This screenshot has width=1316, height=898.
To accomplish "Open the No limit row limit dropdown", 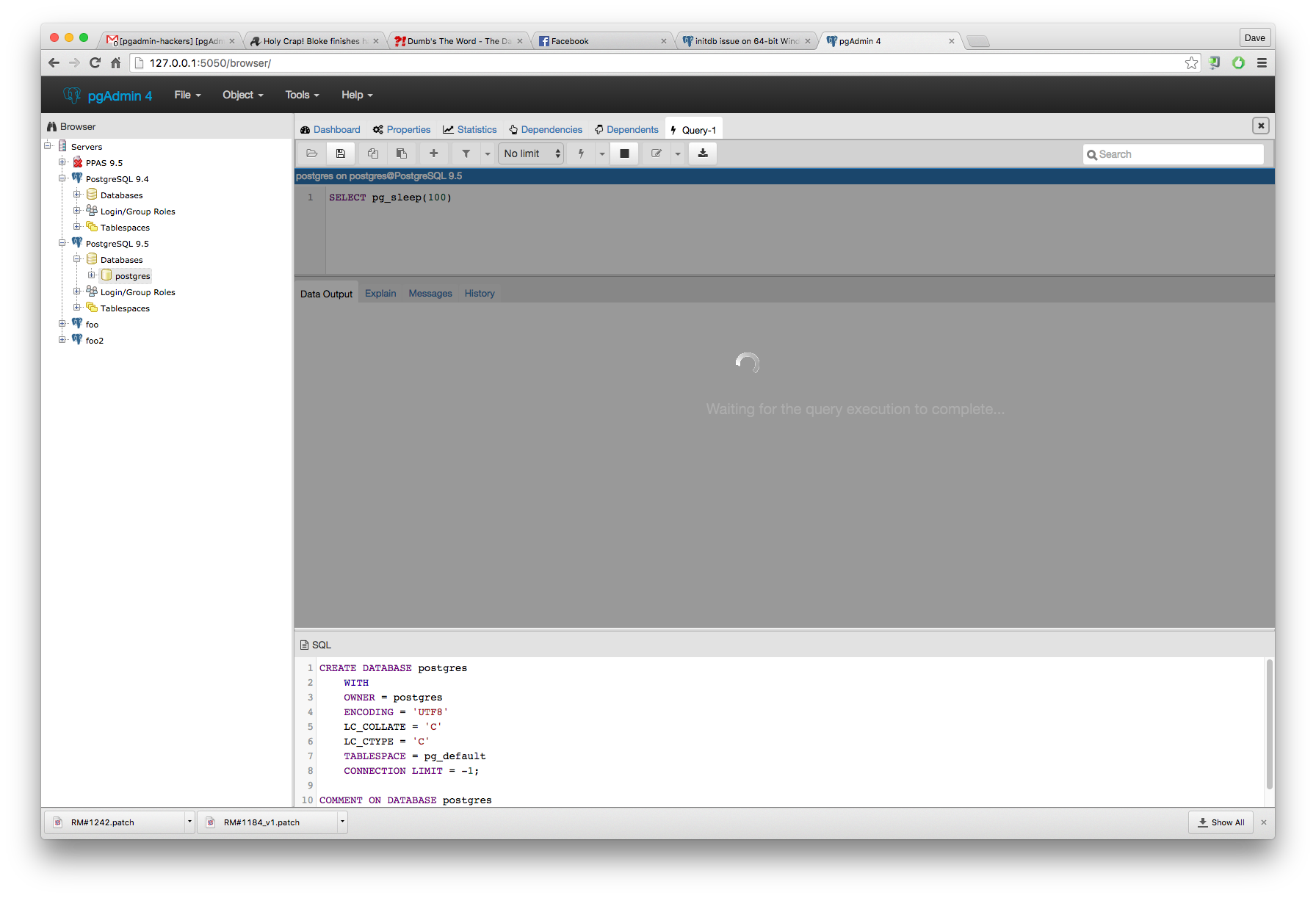I will [x=531, y=153].
